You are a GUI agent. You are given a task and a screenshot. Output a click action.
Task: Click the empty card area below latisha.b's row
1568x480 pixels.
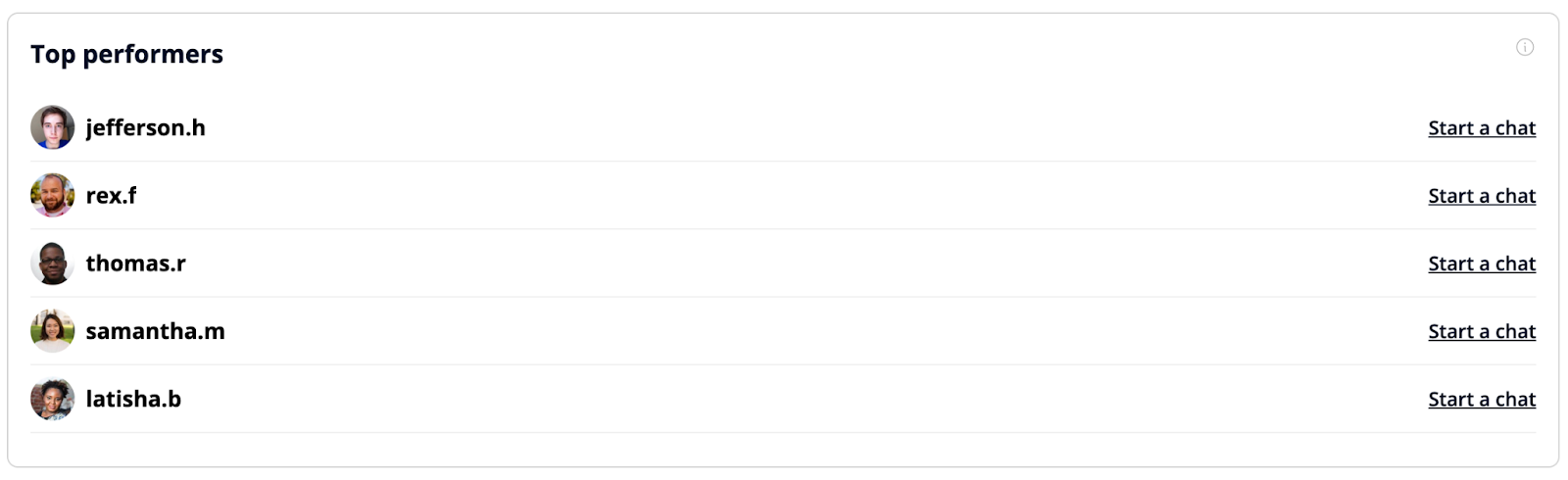(784, 449)
